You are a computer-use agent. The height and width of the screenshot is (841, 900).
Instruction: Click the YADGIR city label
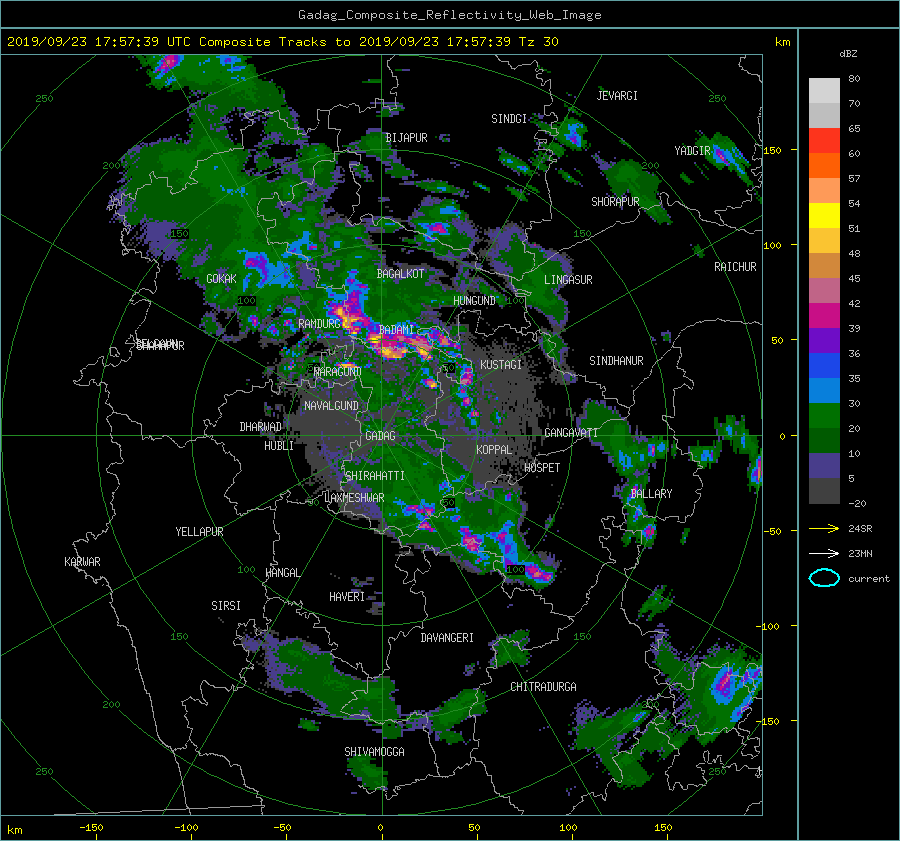point(692,150)
